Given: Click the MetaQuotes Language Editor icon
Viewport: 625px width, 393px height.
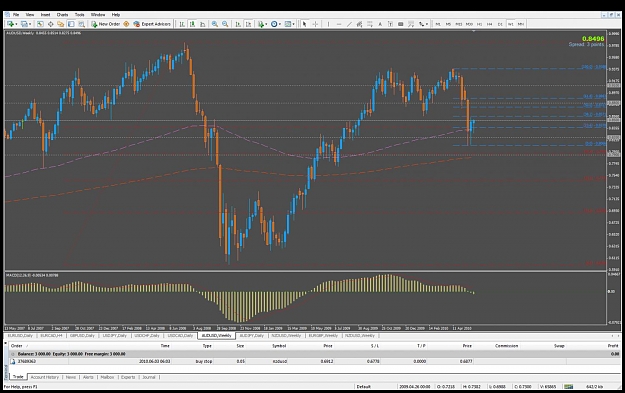Looking at the screenshot, I should coord(126,24).
